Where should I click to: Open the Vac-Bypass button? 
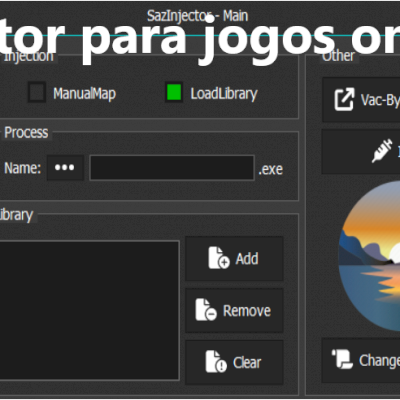pos(361,100)
